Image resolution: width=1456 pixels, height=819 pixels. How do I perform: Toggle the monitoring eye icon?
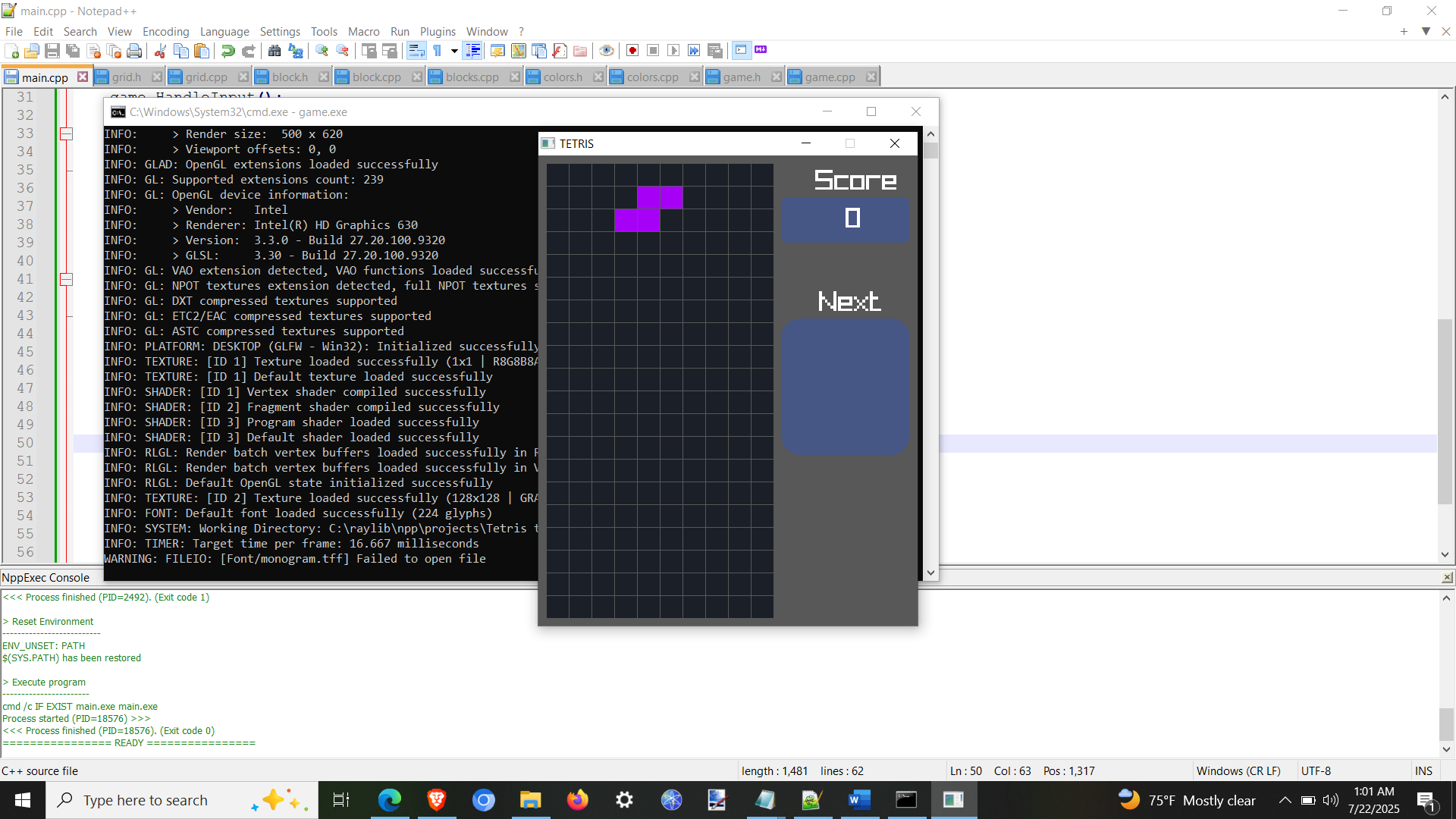coord(607,51)
